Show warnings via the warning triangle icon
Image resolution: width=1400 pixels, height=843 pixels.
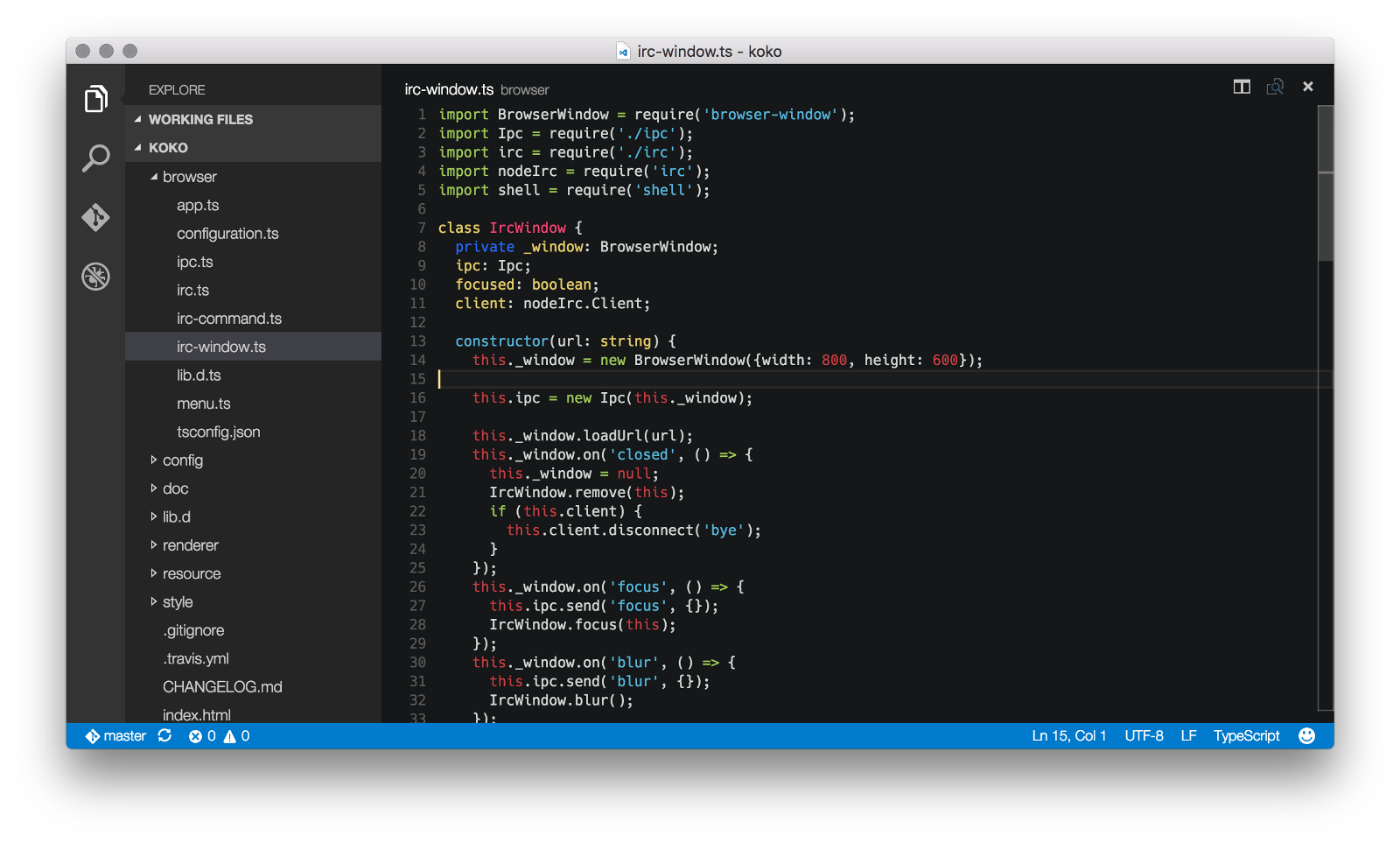click(230, 736)
